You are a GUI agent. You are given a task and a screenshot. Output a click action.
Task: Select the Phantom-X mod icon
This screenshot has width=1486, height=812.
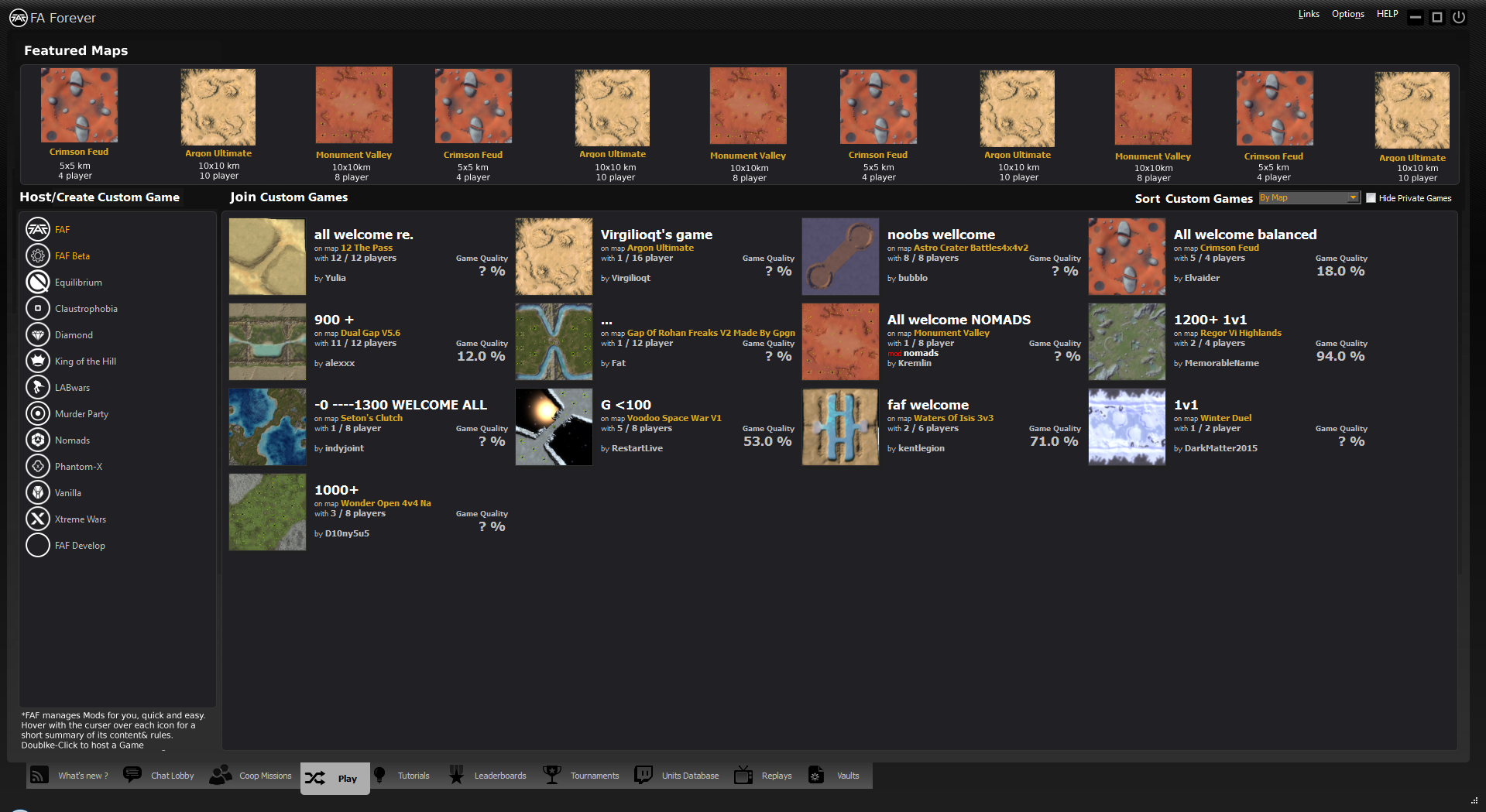(x=38, y=466)
